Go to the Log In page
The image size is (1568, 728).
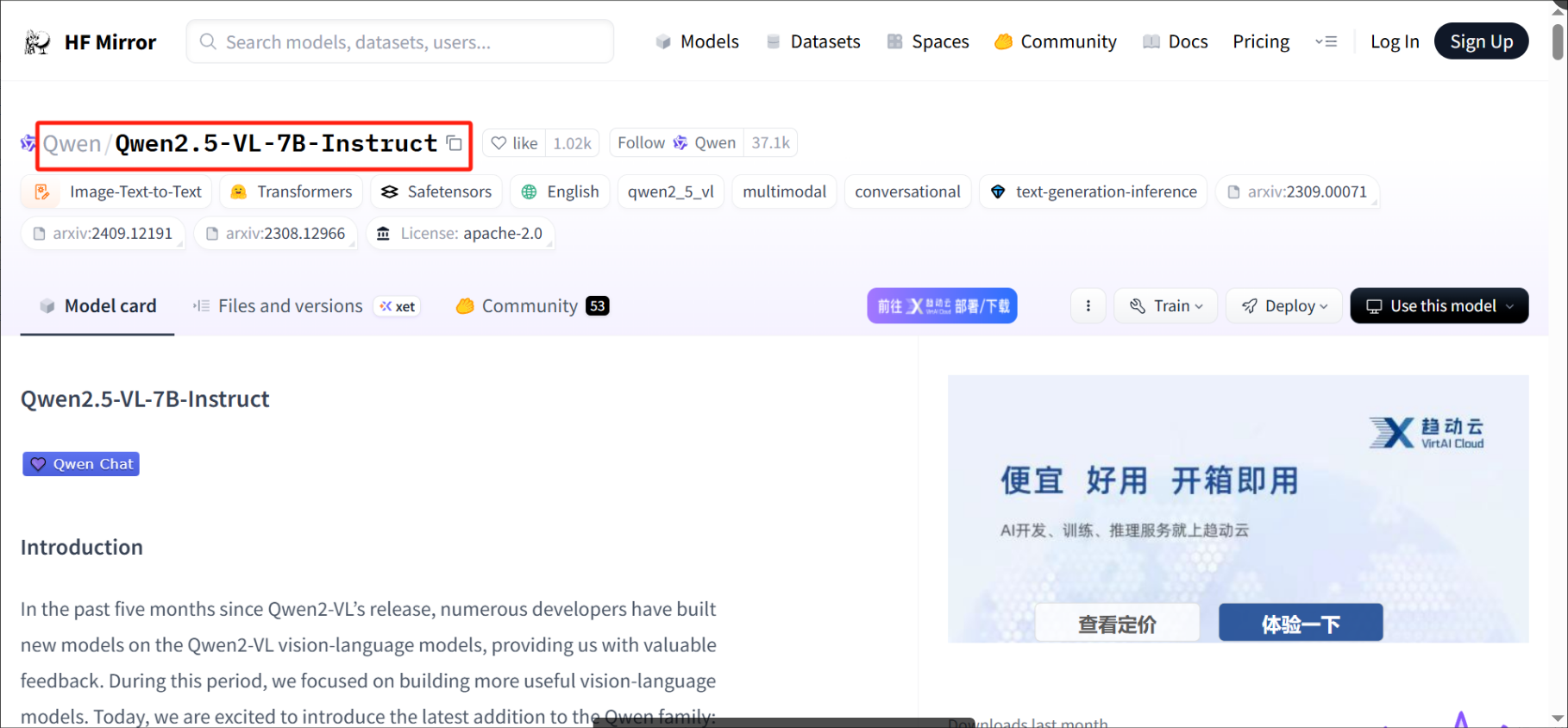point(1395,41)
